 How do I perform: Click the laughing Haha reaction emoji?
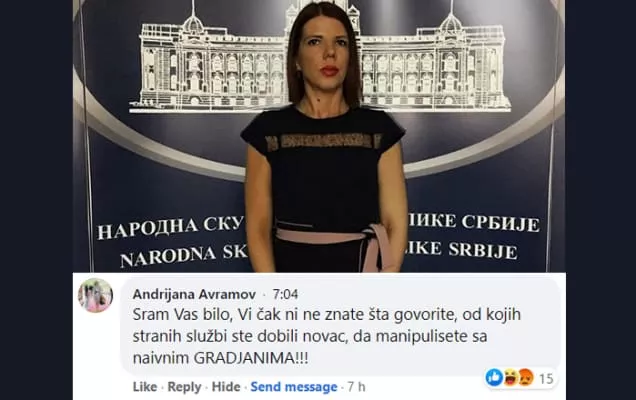pyautogui.click(x=509, y=378)
